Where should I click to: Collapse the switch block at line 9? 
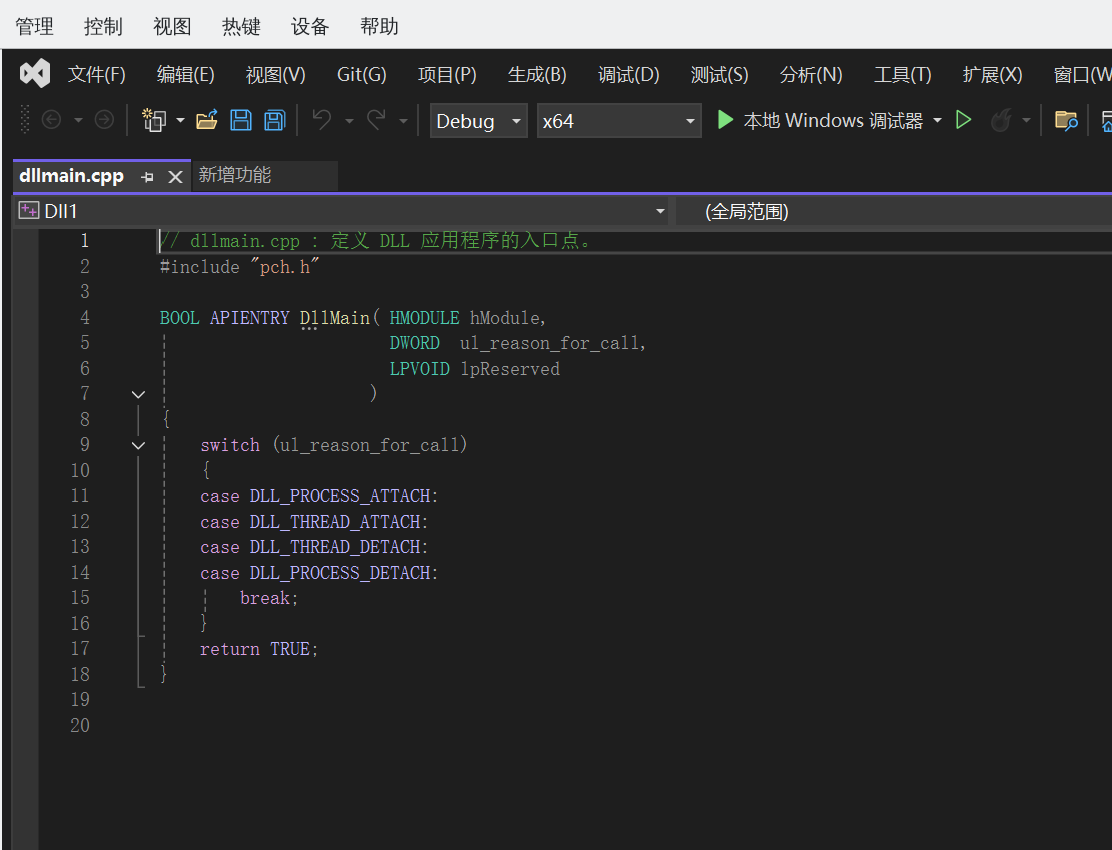tap(138, 445)
